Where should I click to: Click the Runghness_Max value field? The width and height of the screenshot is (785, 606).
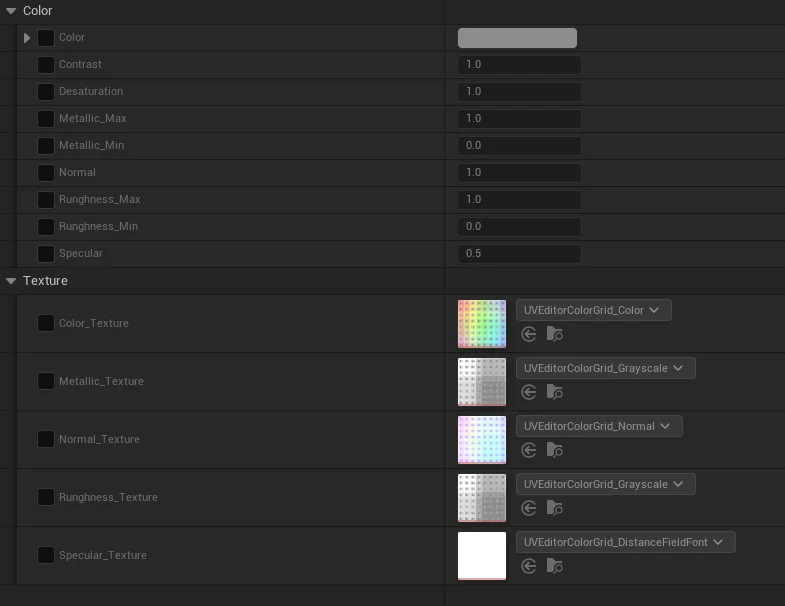(x=520, y=200)
